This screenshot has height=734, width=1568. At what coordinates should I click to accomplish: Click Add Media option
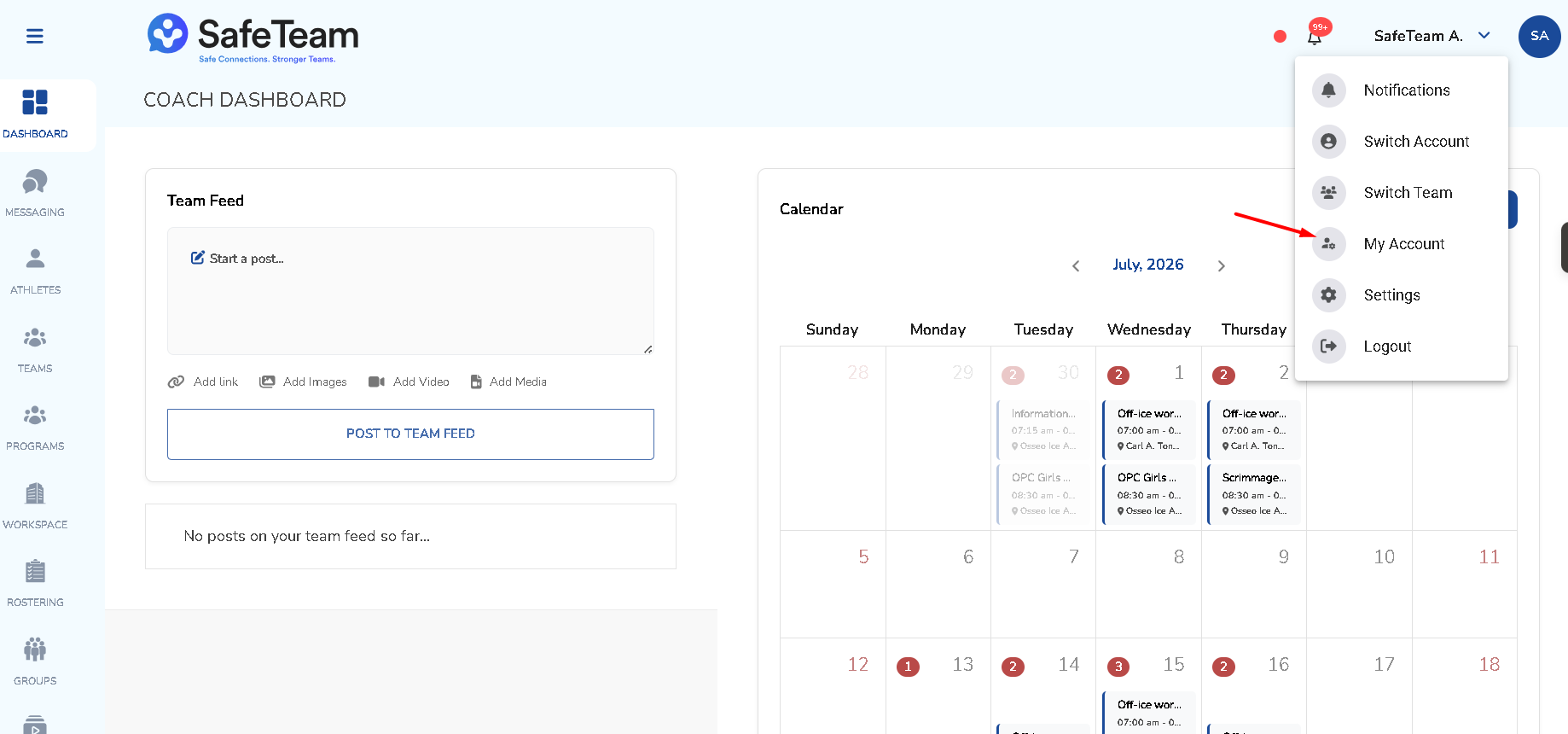click(508, 382)
